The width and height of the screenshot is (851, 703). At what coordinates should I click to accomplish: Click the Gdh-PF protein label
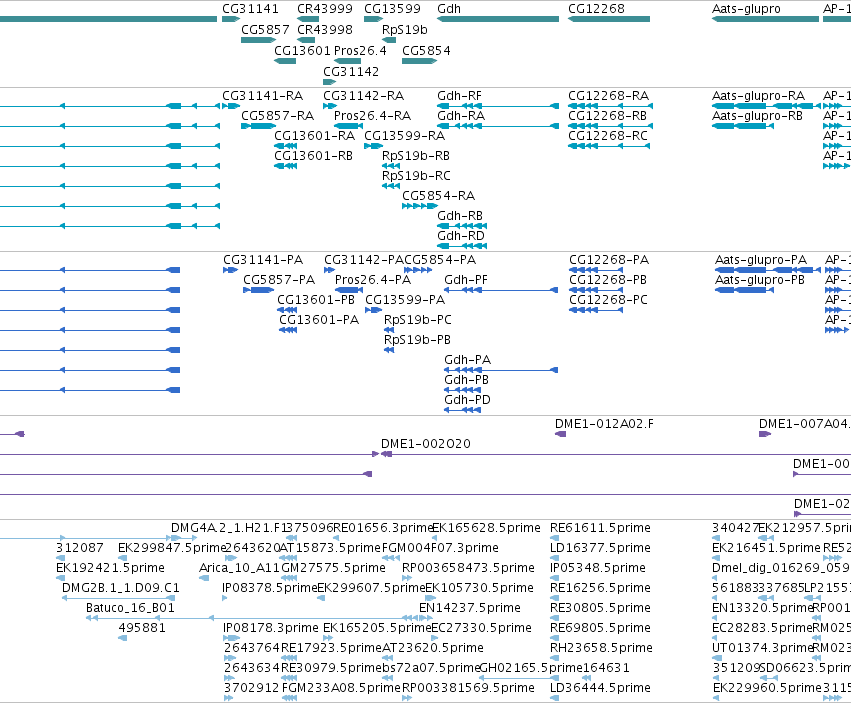click(466, 280)
